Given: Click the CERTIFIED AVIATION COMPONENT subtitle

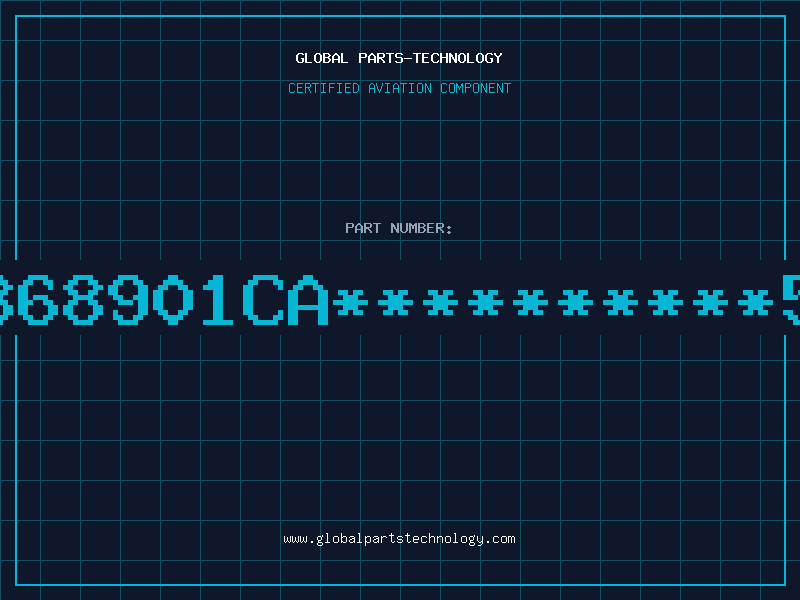Looking at the screenshot, I should pyautogui.click(x=399, y=88).
